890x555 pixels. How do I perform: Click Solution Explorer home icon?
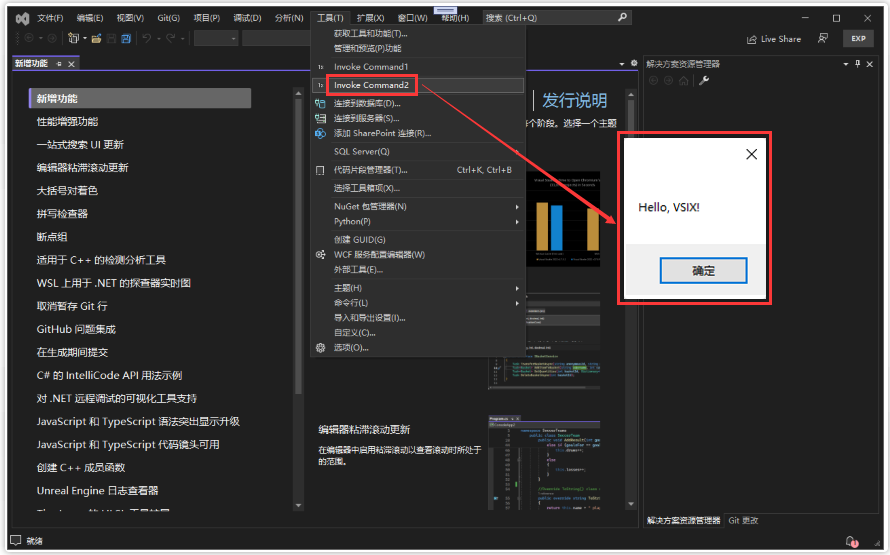(684, 81)
